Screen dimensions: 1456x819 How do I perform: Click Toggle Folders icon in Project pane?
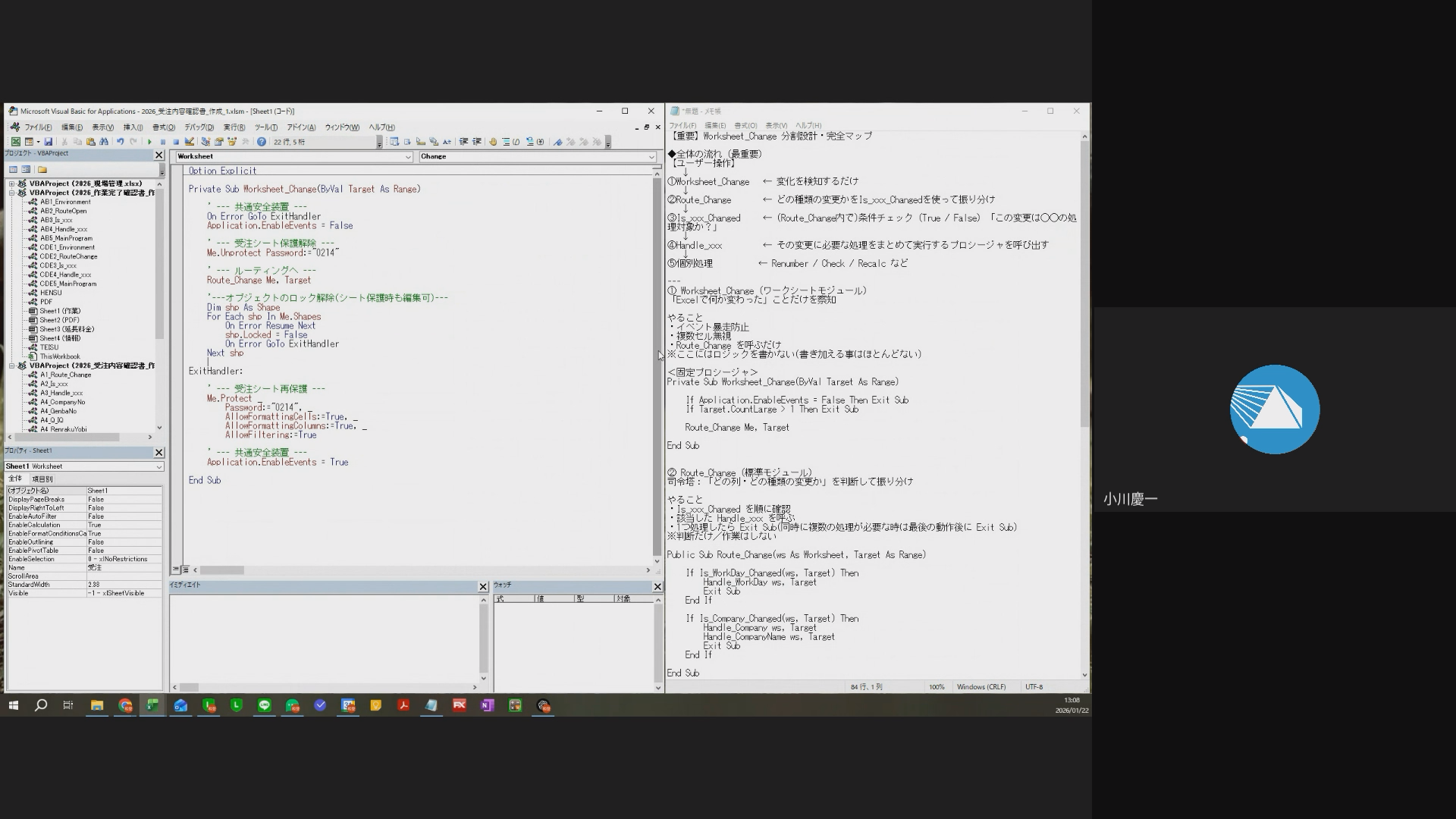click(42, 170)
